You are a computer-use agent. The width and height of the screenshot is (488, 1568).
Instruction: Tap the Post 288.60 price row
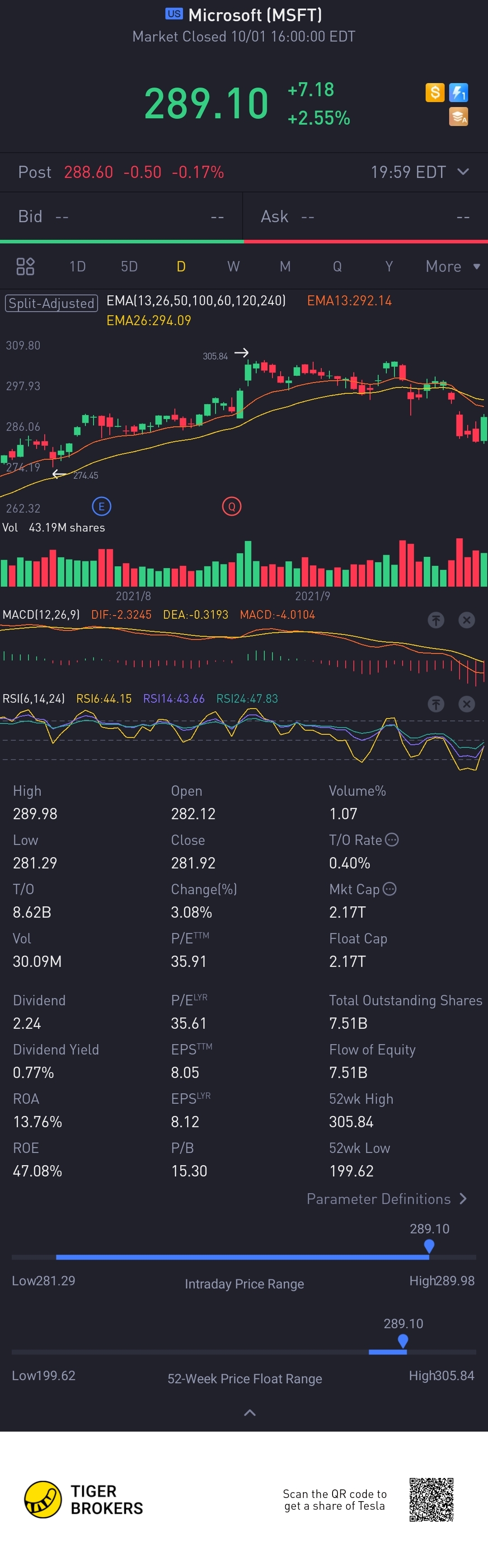coord(244,172)
